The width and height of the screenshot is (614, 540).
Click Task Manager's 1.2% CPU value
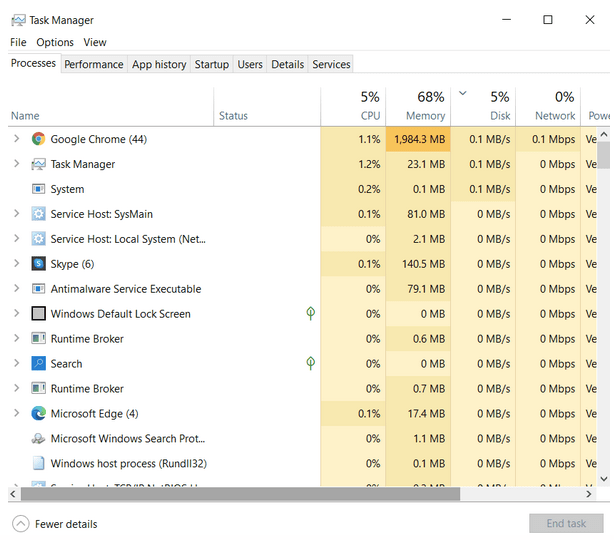coord(369,164)
